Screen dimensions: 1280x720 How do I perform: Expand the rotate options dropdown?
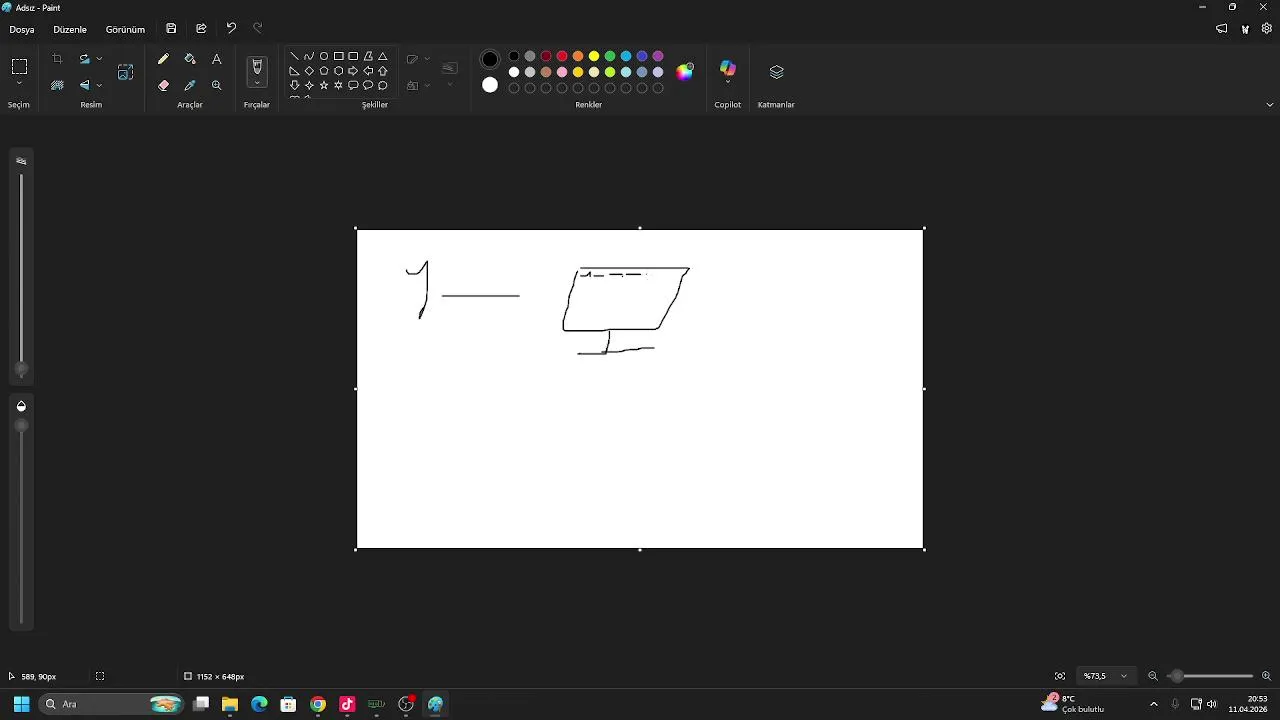[99, 59]
